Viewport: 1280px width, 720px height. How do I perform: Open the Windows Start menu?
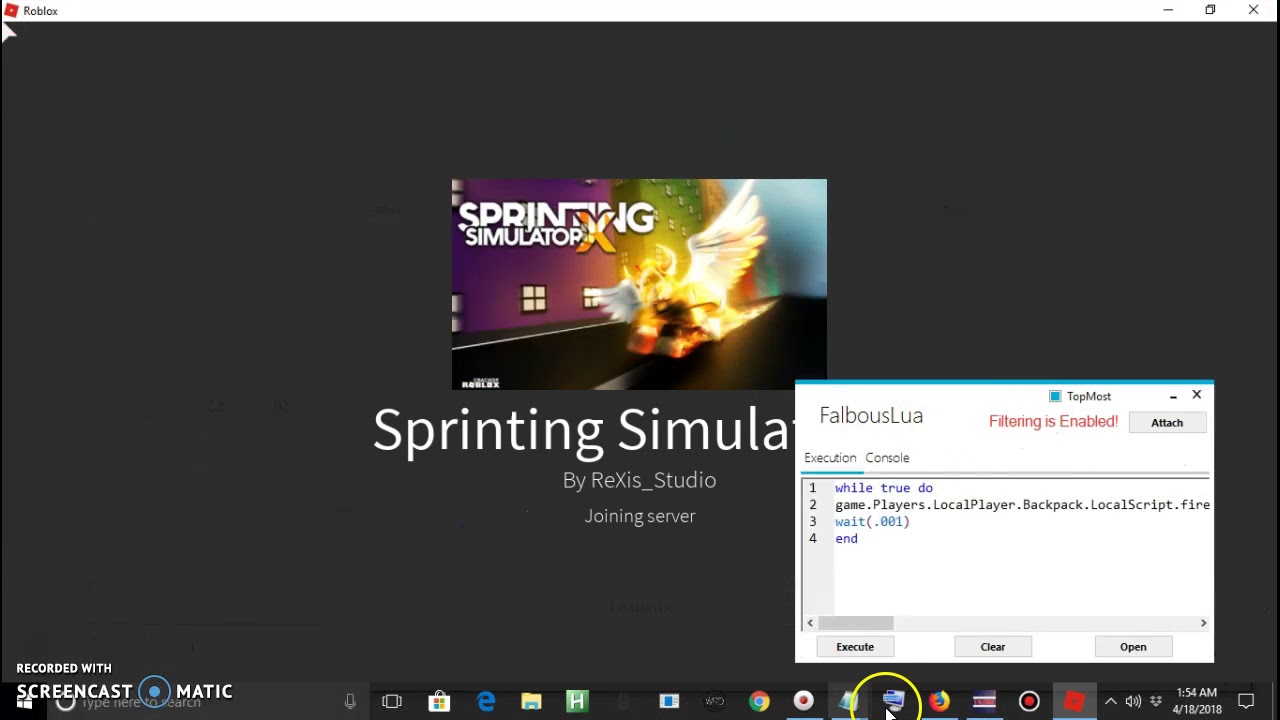[24, 702]
